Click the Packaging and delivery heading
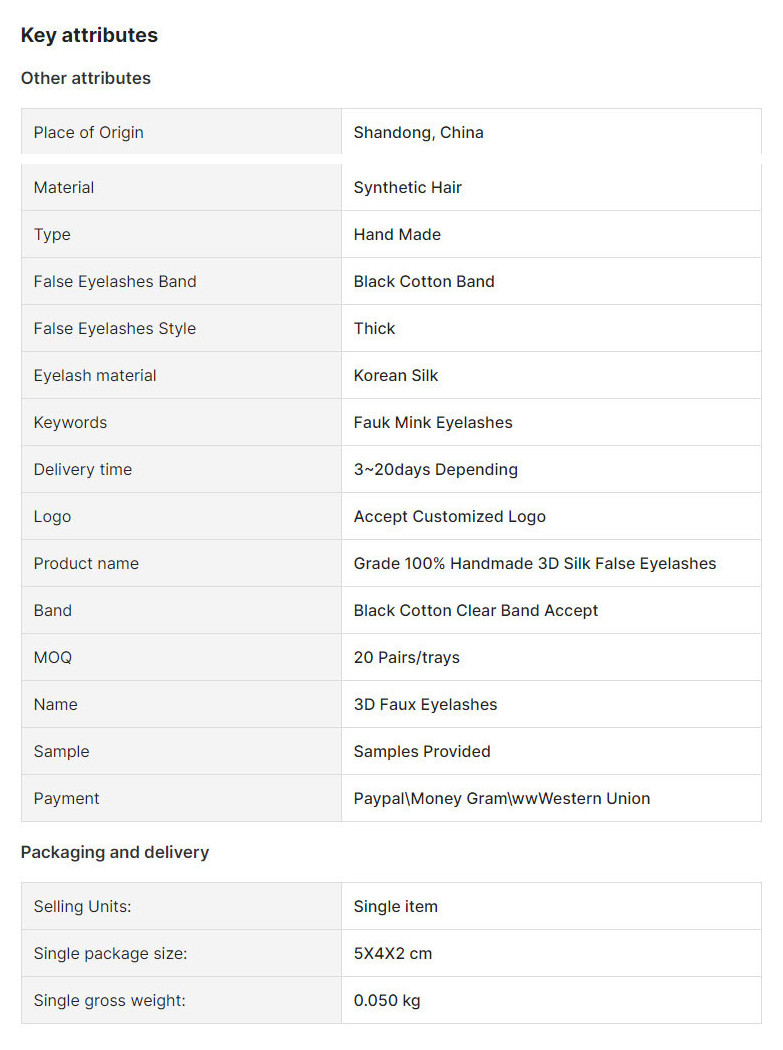The height and width of the screenshot is (1050, 783). pyautogui.click(x=115, y=852)
